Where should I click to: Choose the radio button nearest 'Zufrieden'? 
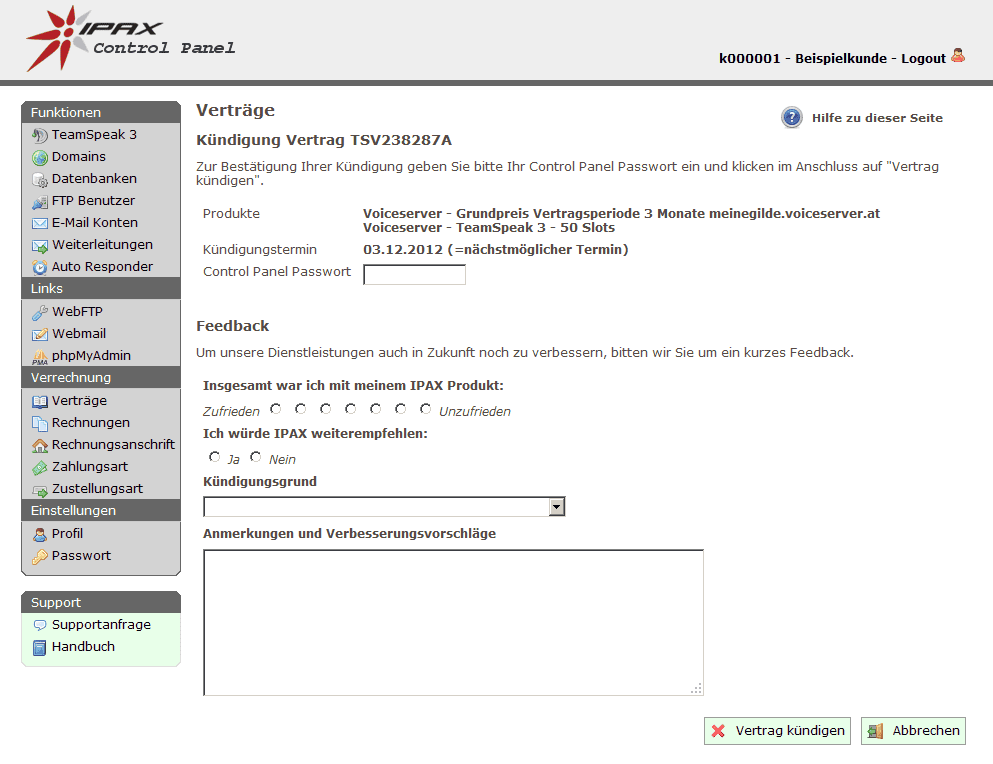click(x=275, y=409)
